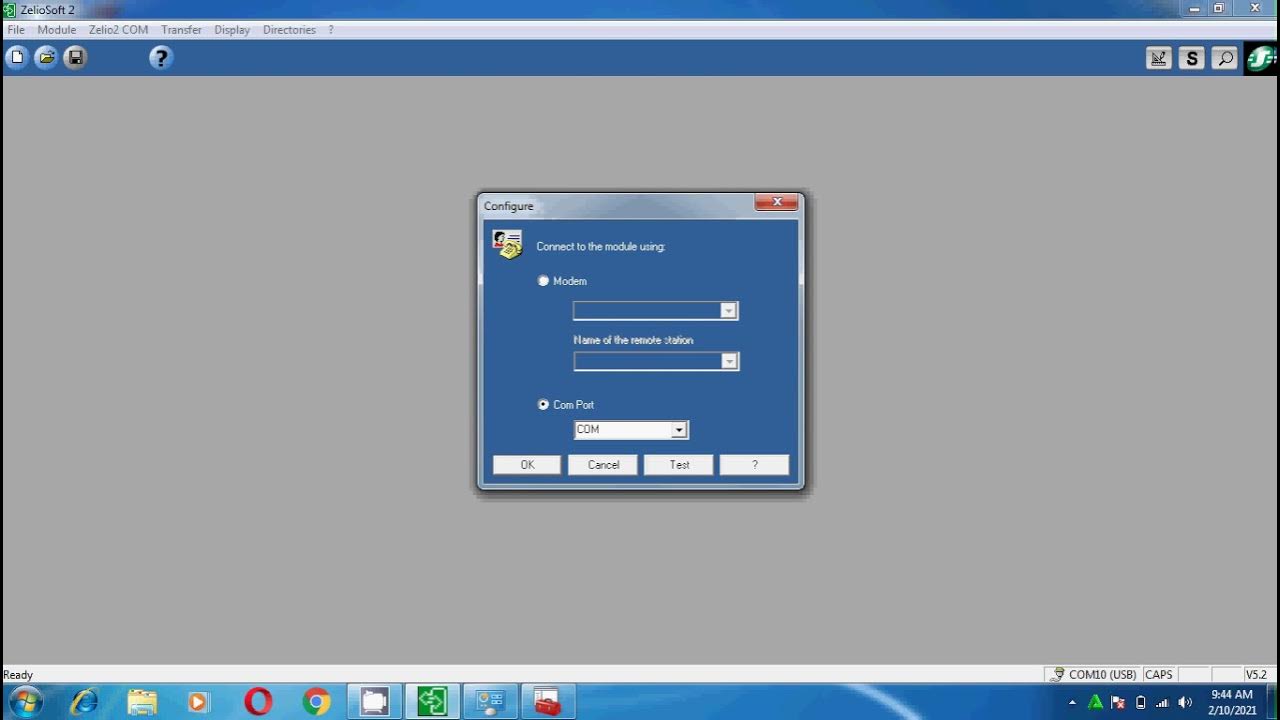Open the ? help menu
This screenshot has height=720, width=1280.
331,30
